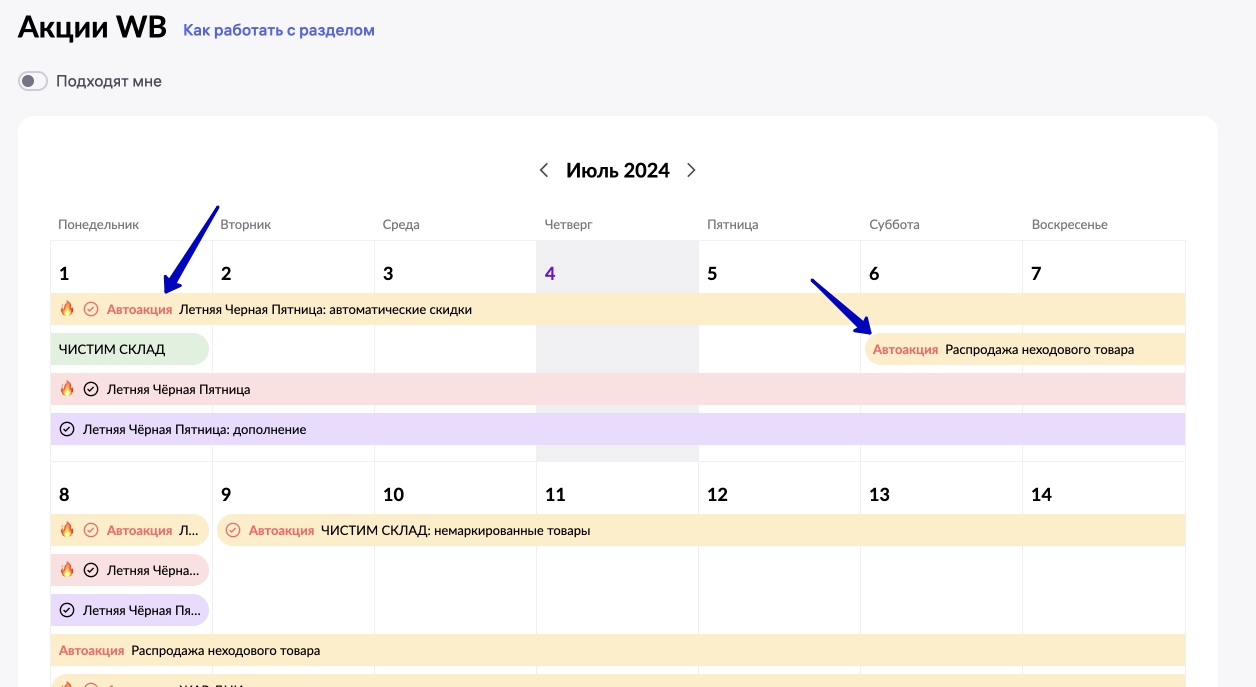Select day 2 in the calendar

coord(226,273)
